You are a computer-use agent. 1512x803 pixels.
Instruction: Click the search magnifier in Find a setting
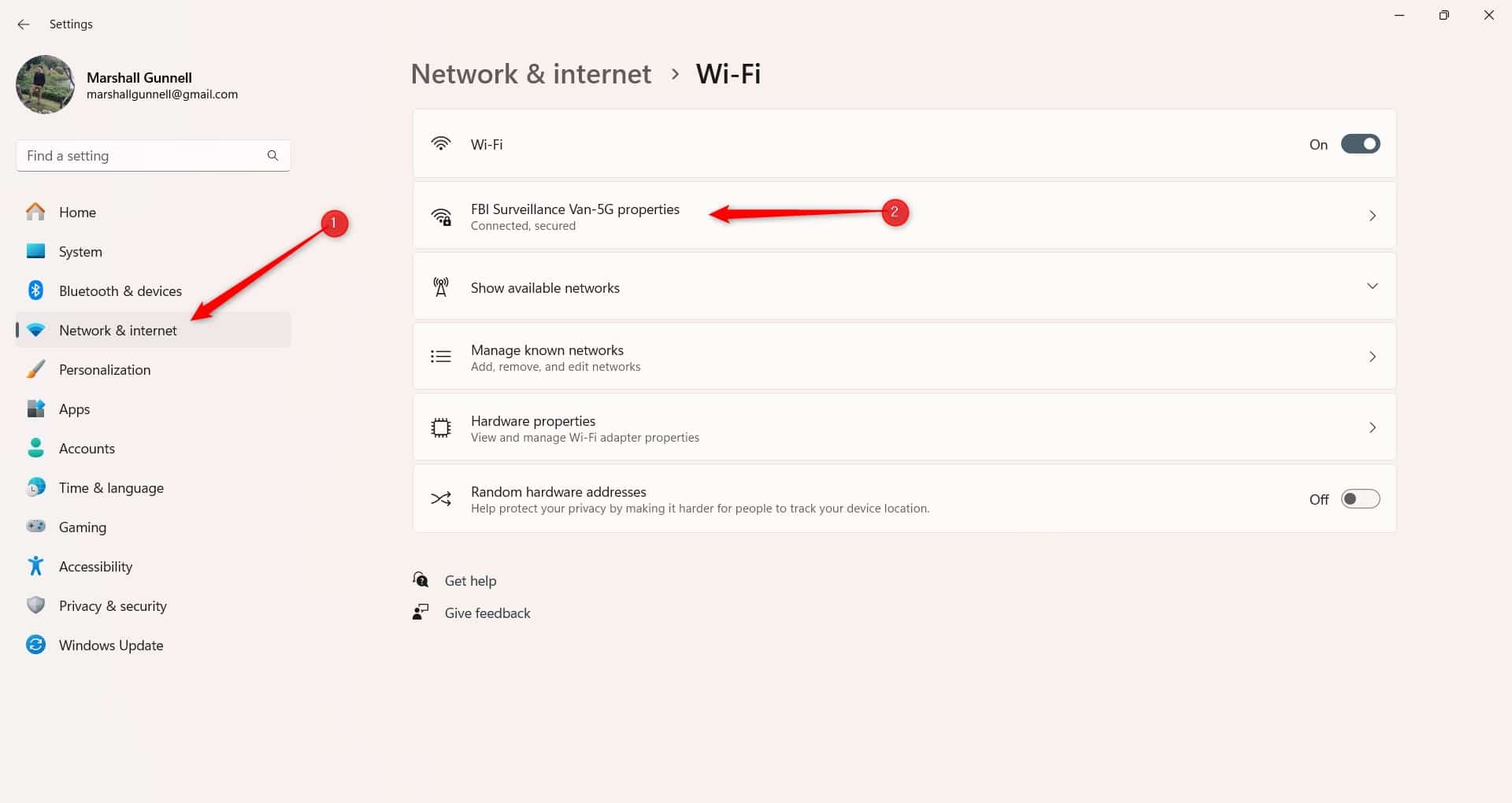click(x=272, y=155)
